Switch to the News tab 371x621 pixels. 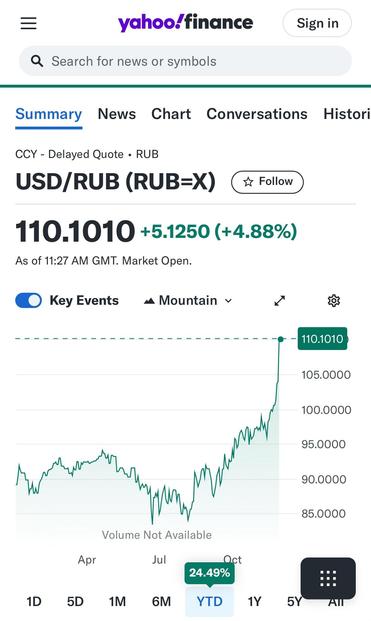point(117,114)
